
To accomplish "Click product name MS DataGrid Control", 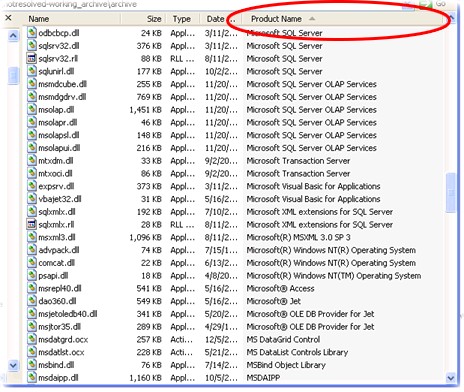I will [x=283, y=340].
